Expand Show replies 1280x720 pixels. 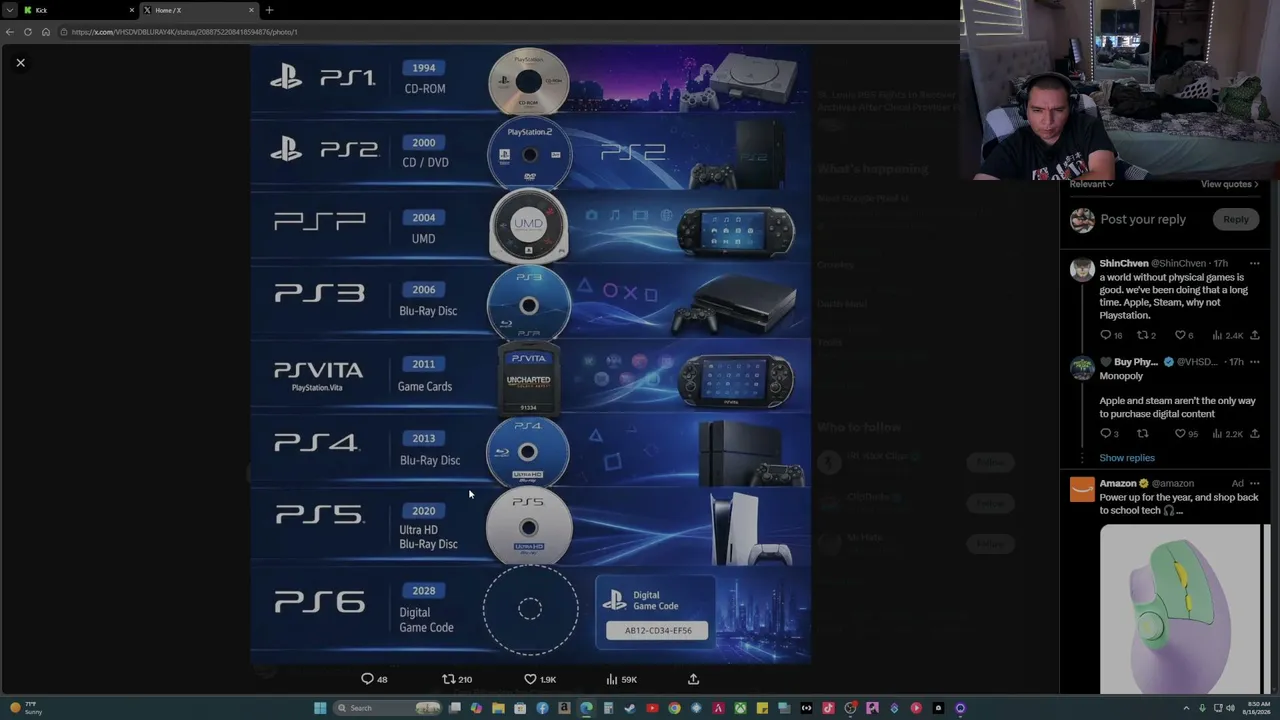pos(1127,458)
